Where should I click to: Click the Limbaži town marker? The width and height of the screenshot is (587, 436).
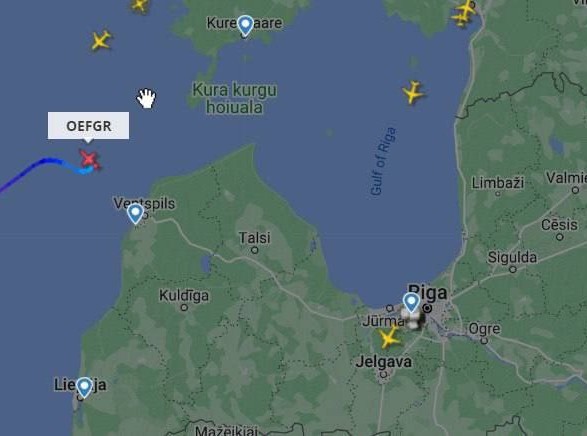pos(498,193)
